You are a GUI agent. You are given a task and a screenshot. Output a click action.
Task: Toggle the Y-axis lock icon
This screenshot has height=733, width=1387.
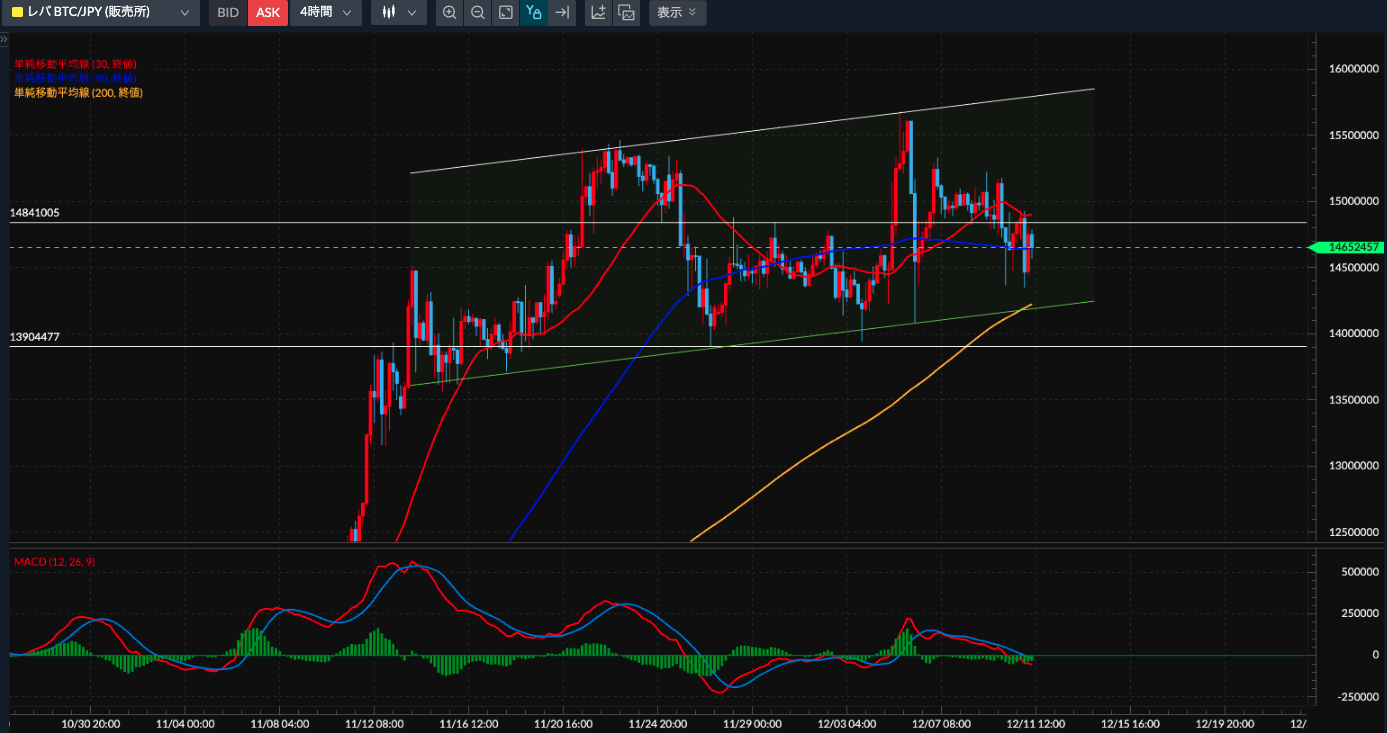pyautogui.click(x=534, y=13)
